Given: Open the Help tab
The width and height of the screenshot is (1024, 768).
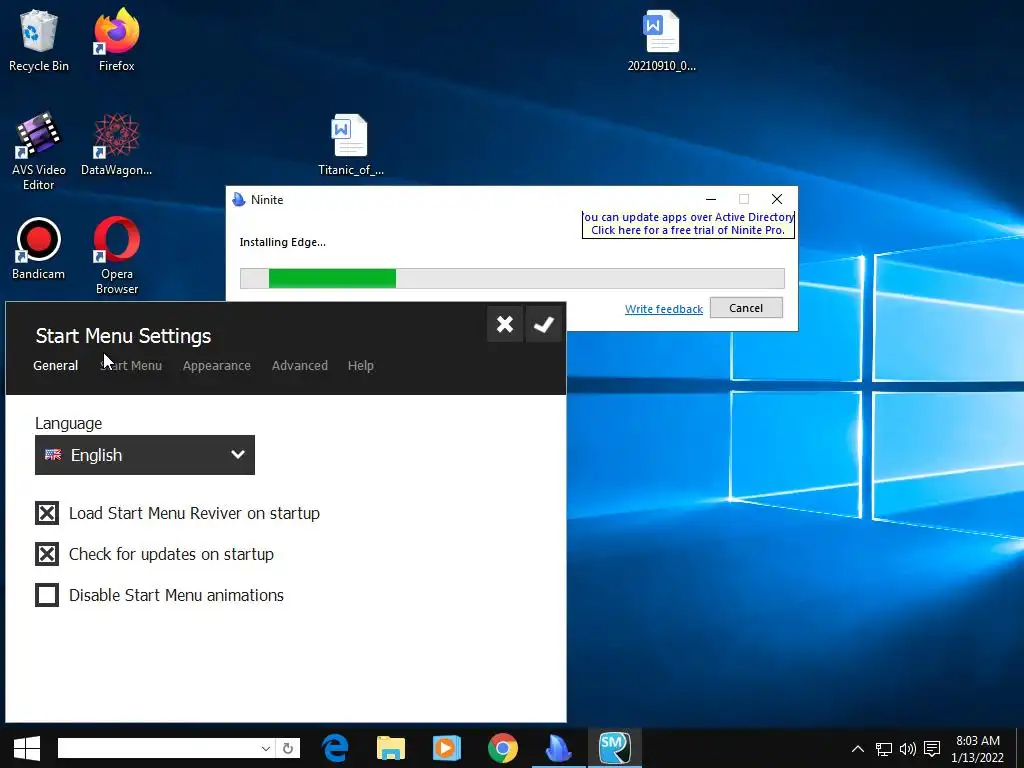Looking at the screenshot, I should tap(360, 366).
